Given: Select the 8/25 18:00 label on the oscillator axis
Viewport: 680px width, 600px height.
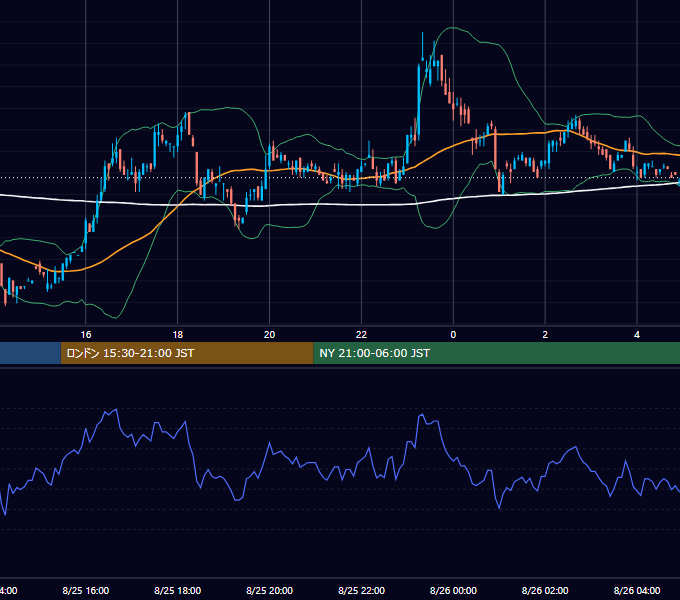Looking at the screenshot, I should point(178,590).
